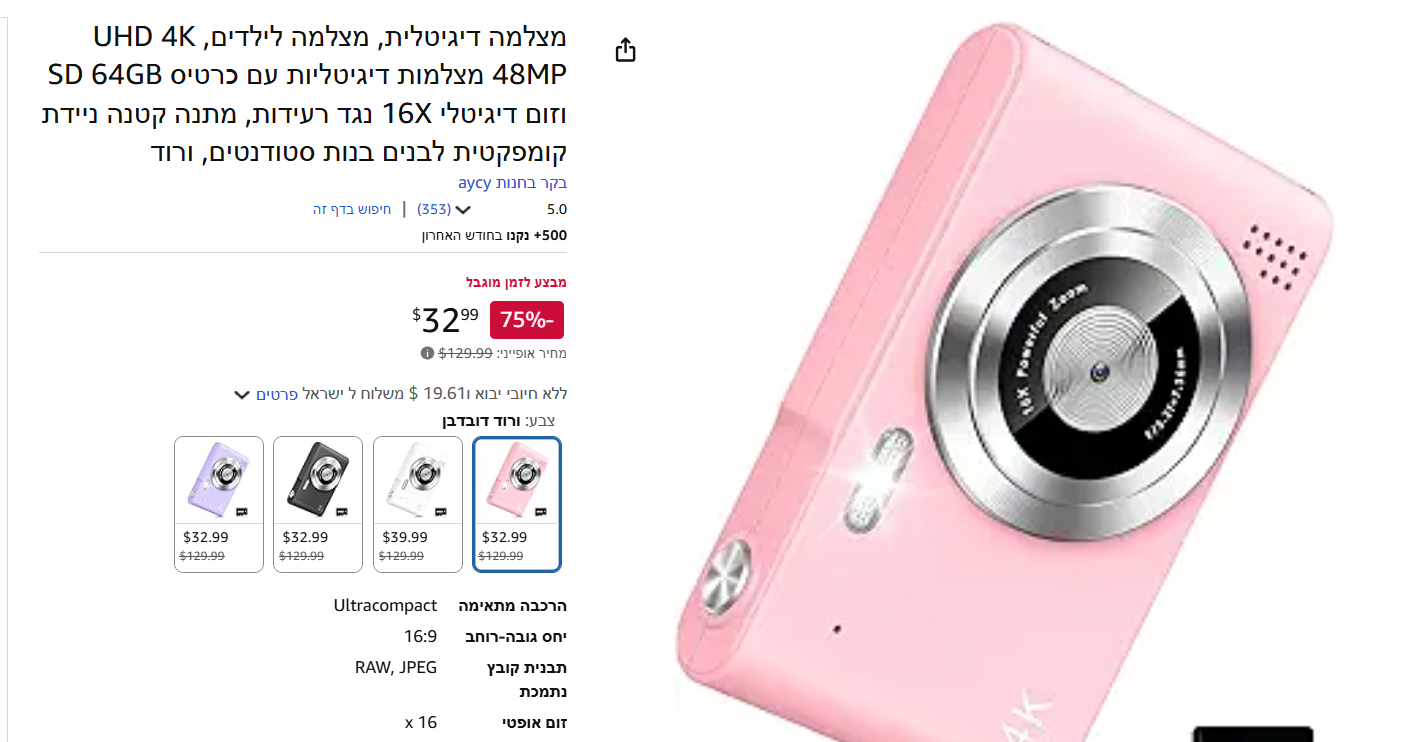Choose the purple camera color variant
The image size is (1404, 742).
click(x=219, y=505)
